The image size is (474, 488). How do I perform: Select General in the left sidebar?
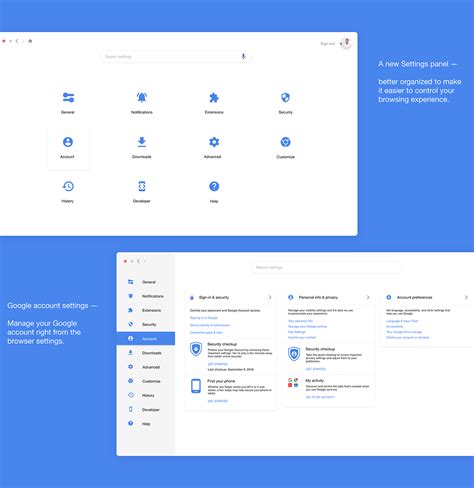tap(146, 282)
